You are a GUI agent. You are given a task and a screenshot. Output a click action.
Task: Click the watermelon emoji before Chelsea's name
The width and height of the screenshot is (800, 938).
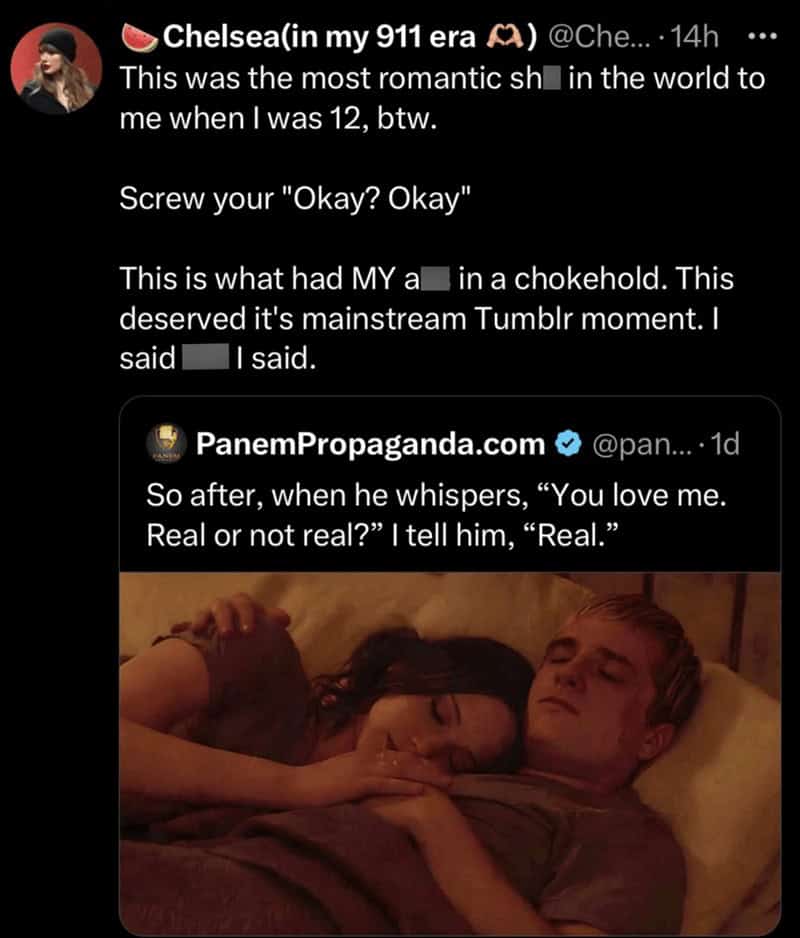click(x=138, y=38)
